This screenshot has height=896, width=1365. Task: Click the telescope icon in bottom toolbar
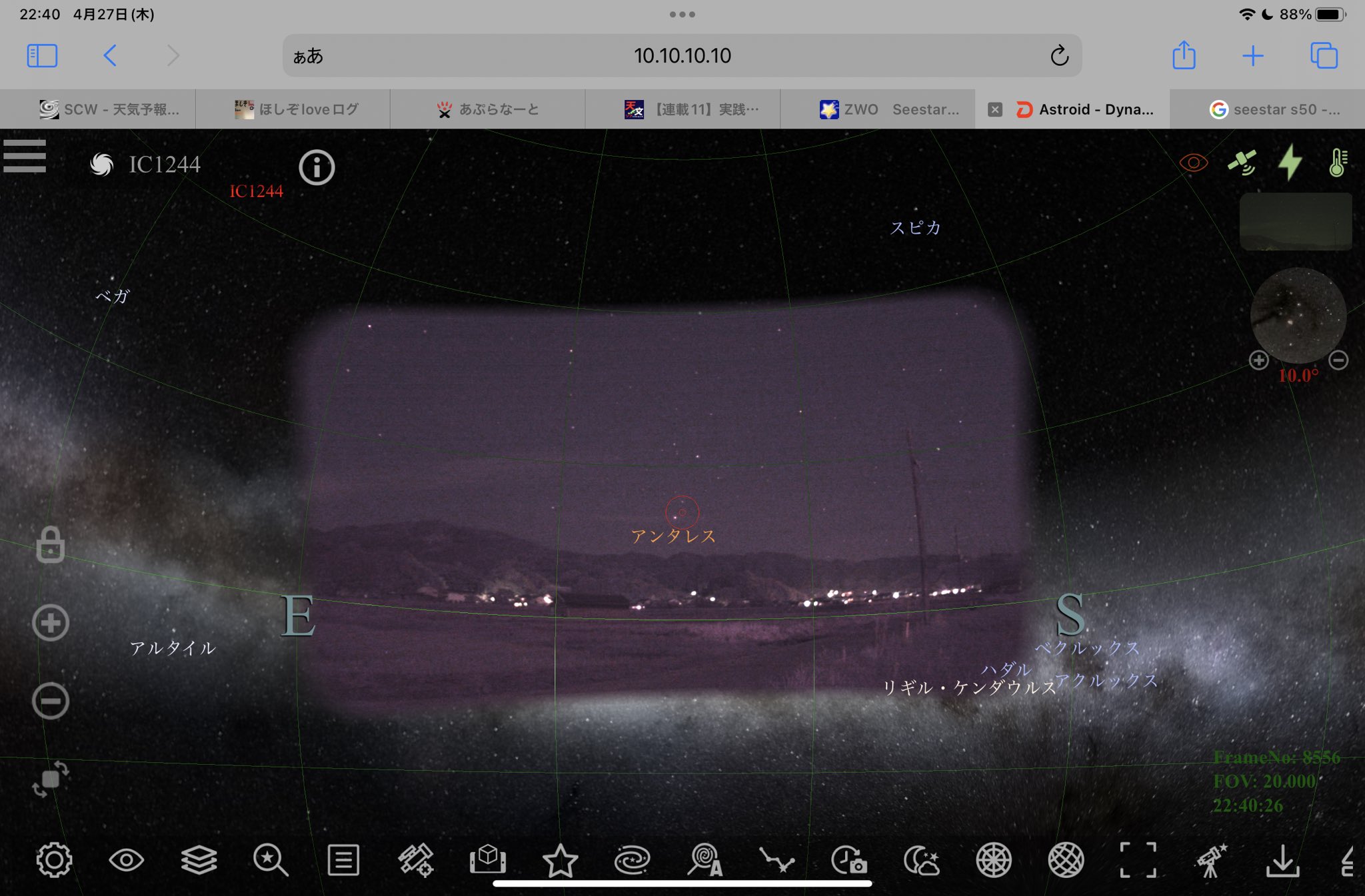pos(1211,860)
